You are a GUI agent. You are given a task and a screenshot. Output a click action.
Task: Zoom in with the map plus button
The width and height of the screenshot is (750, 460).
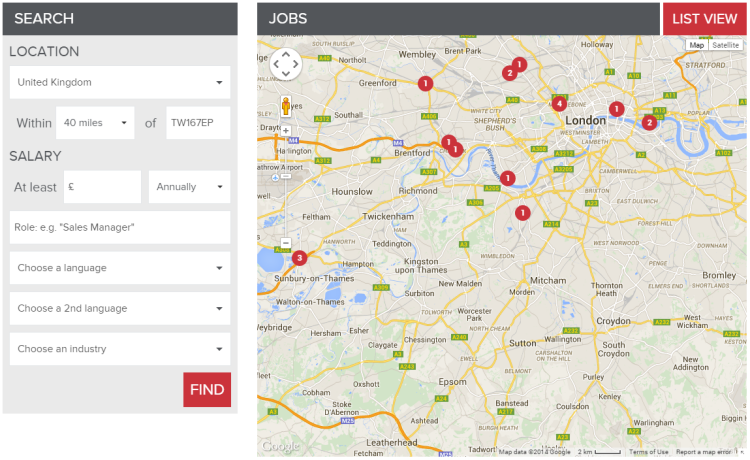286,131
